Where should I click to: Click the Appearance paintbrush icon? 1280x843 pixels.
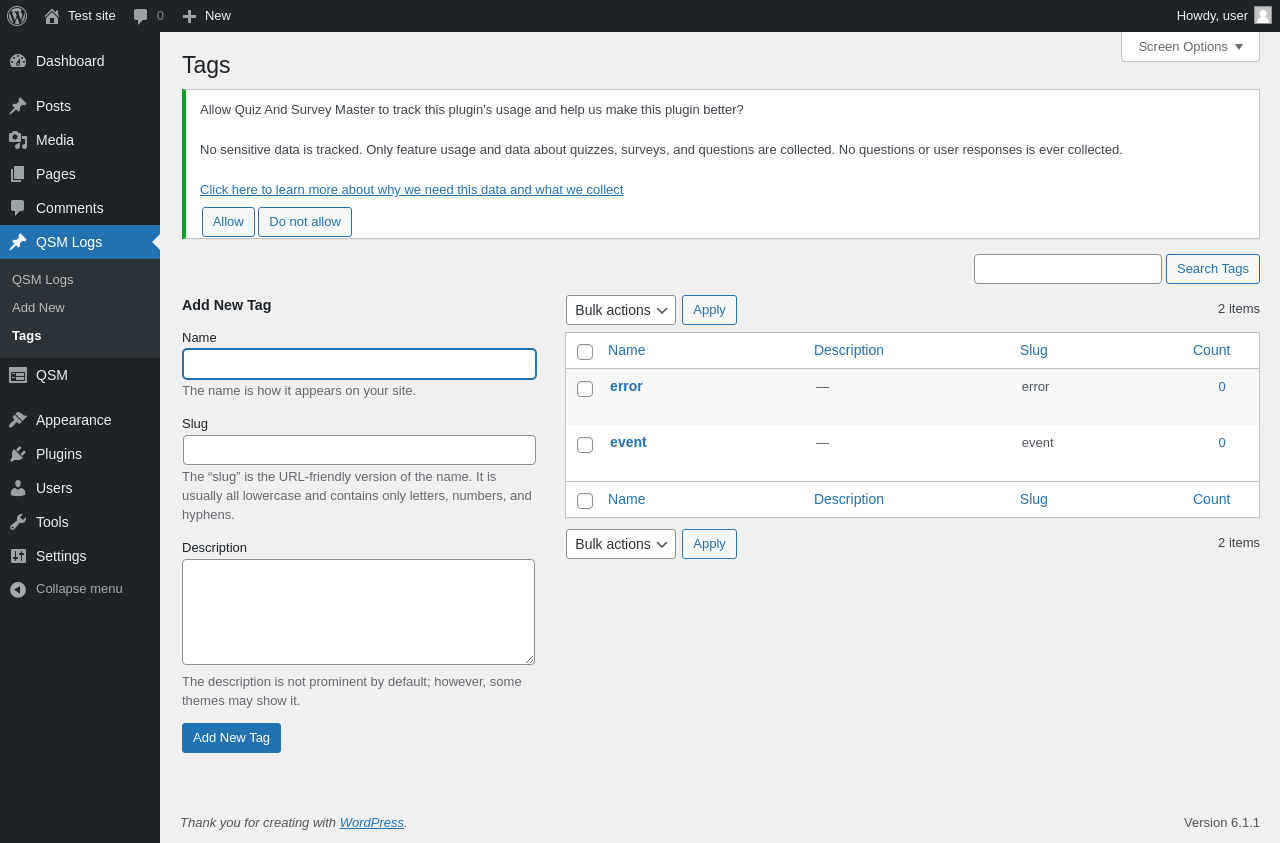(18, 420)
